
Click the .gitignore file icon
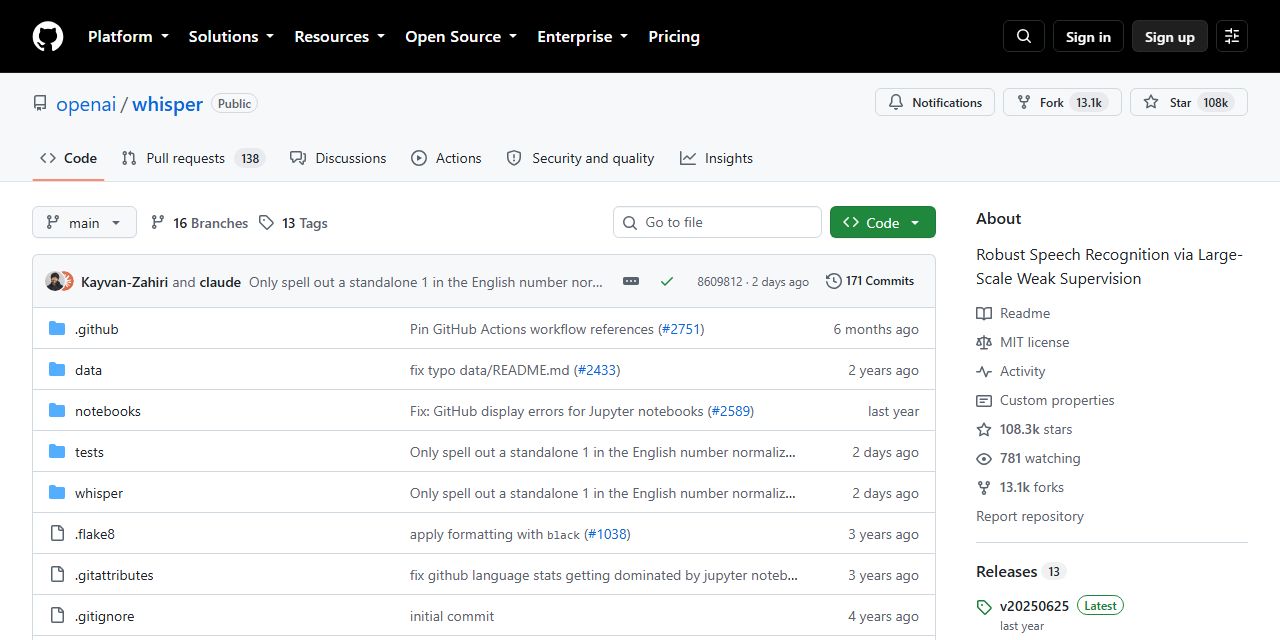(x=57, y=616)
